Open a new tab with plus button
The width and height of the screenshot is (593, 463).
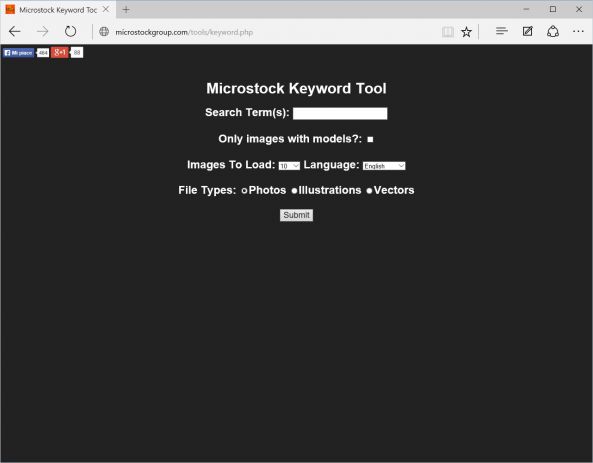click(x=126, y=10)
